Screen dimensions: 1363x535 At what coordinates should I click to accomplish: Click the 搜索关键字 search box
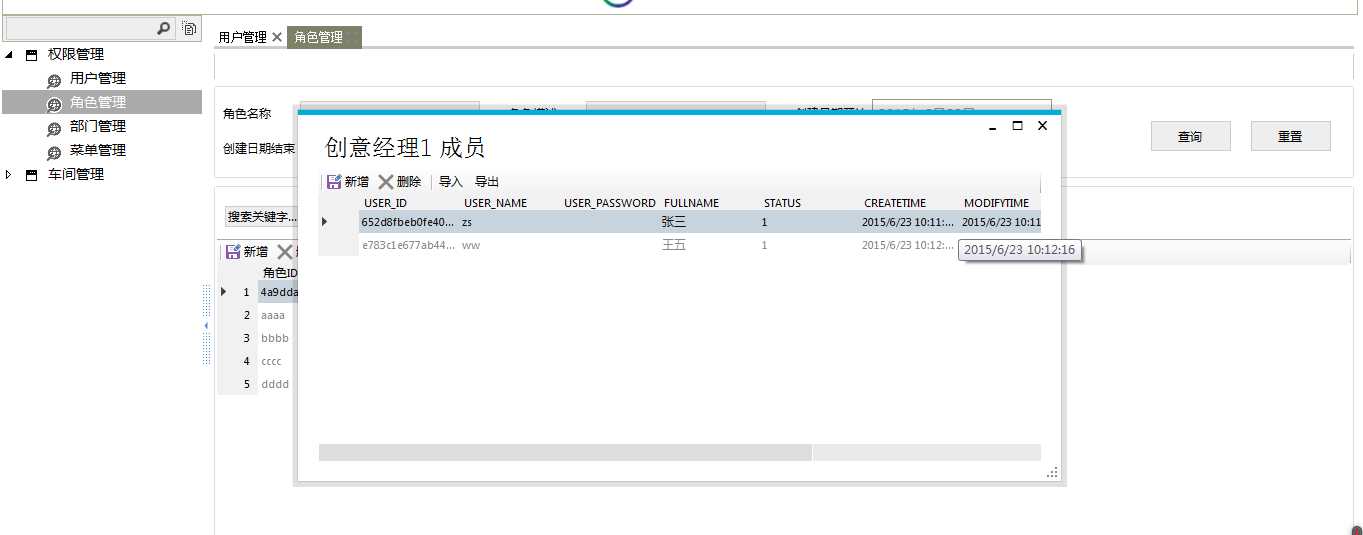click(260, 217)
